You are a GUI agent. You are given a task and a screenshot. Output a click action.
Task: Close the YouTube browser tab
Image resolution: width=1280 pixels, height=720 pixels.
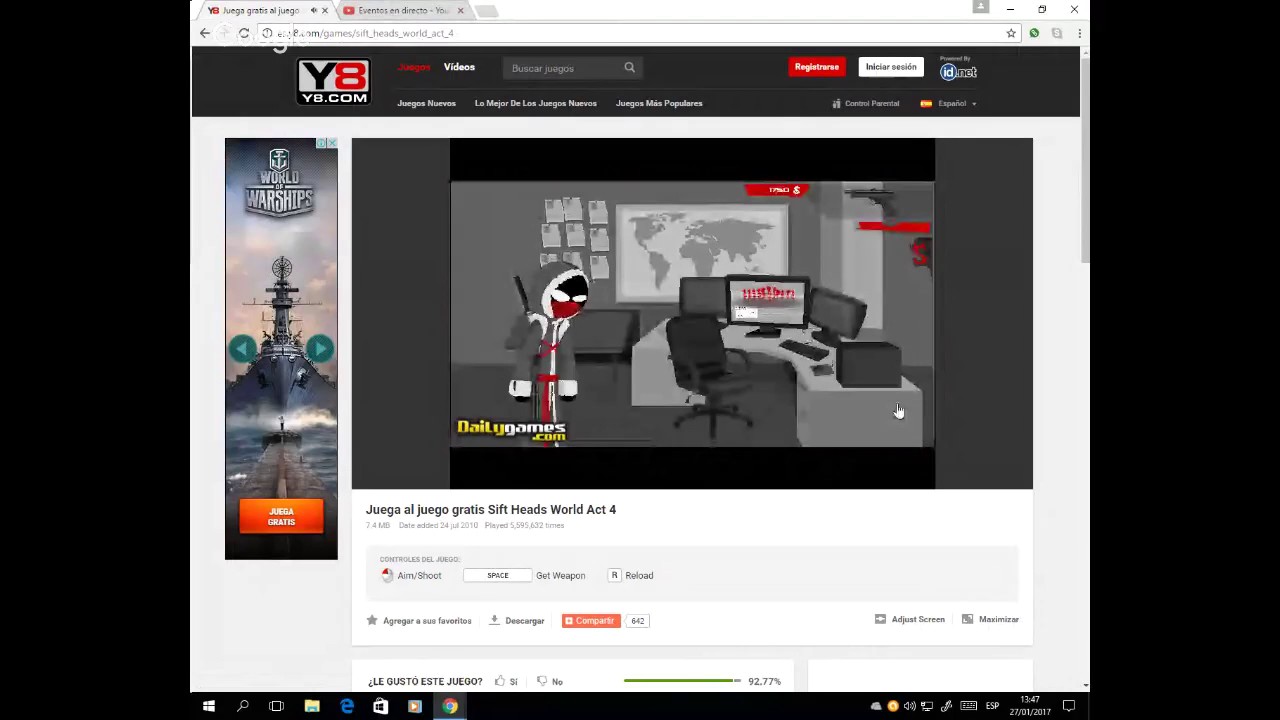pyautogui.click(x=460, y=10)
